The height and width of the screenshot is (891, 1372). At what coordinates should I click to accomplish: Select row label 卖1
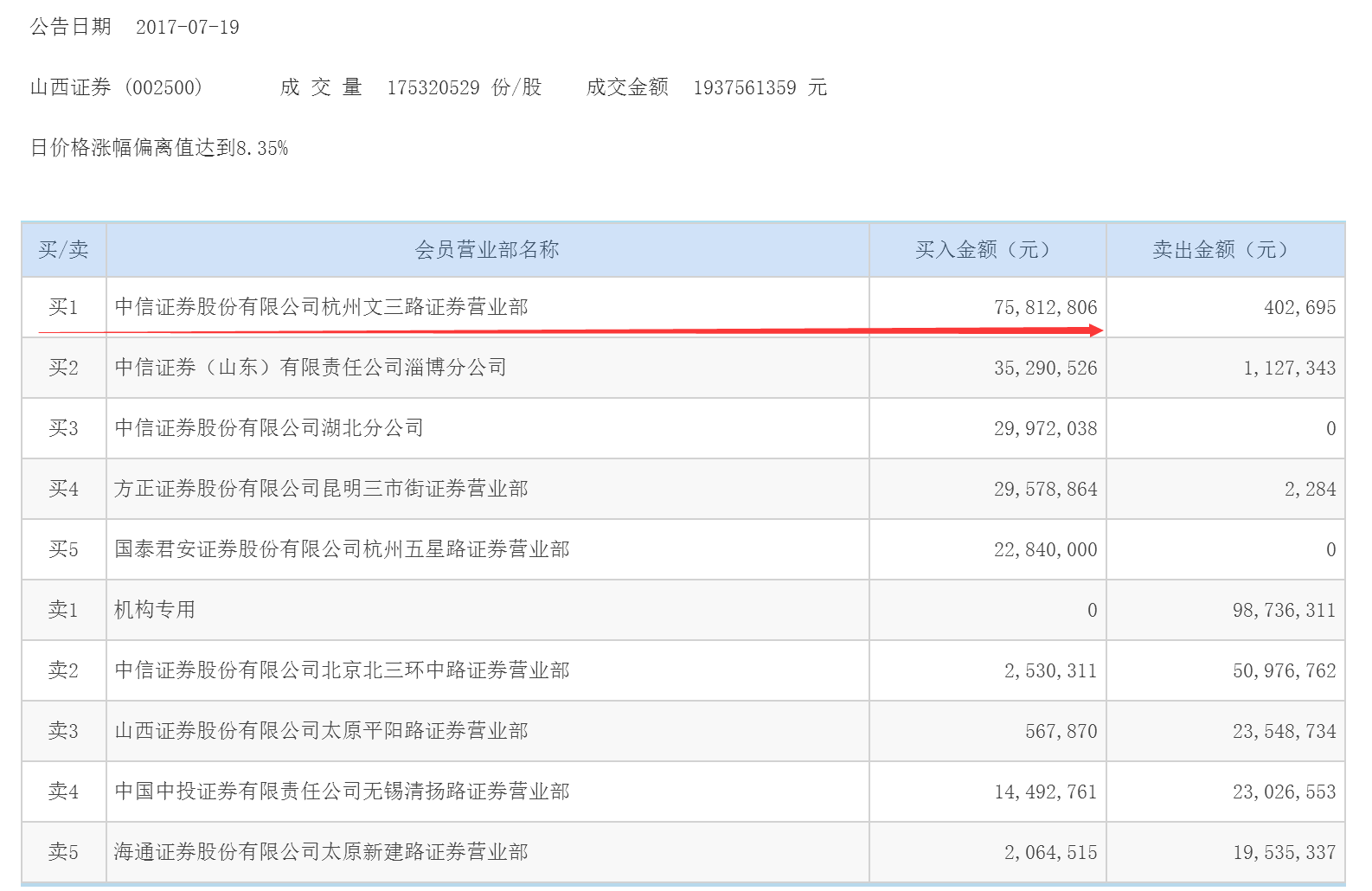(x=63, y=610)
